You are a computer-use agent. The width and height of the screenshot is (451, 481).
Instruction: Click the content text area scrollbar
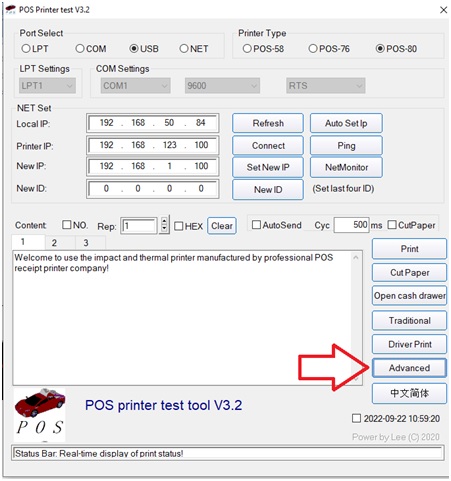pos(356,318)
